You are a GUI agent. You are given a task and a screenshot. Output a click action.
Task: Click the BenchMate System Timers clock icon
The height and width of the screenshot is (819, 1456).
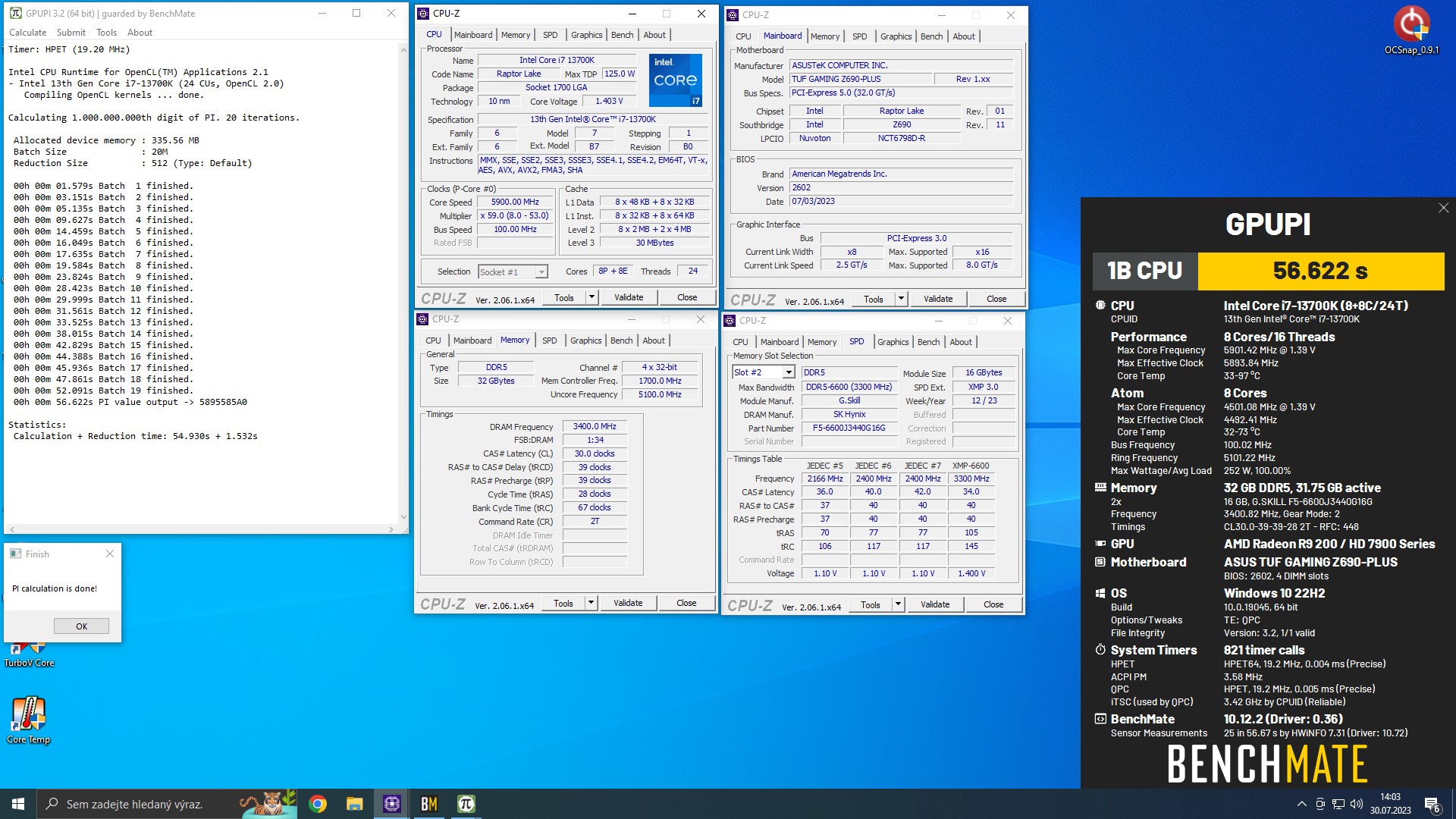coord(1100,650)
